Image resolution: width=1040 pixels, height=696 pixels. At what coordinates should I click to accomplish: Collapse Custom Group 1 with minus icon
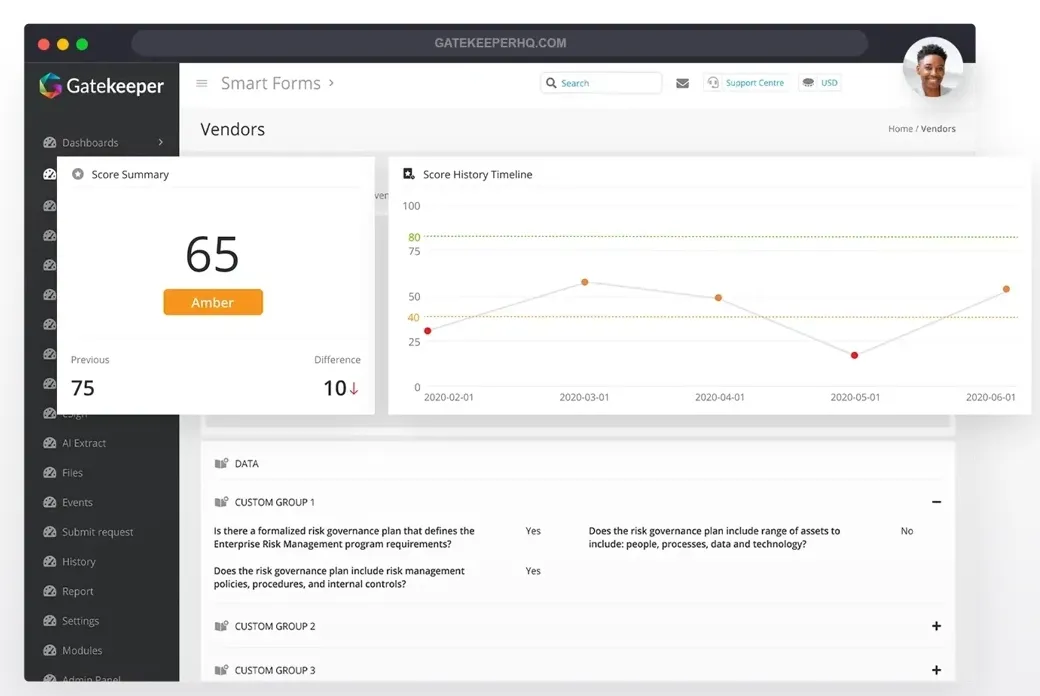pos(936,502)
